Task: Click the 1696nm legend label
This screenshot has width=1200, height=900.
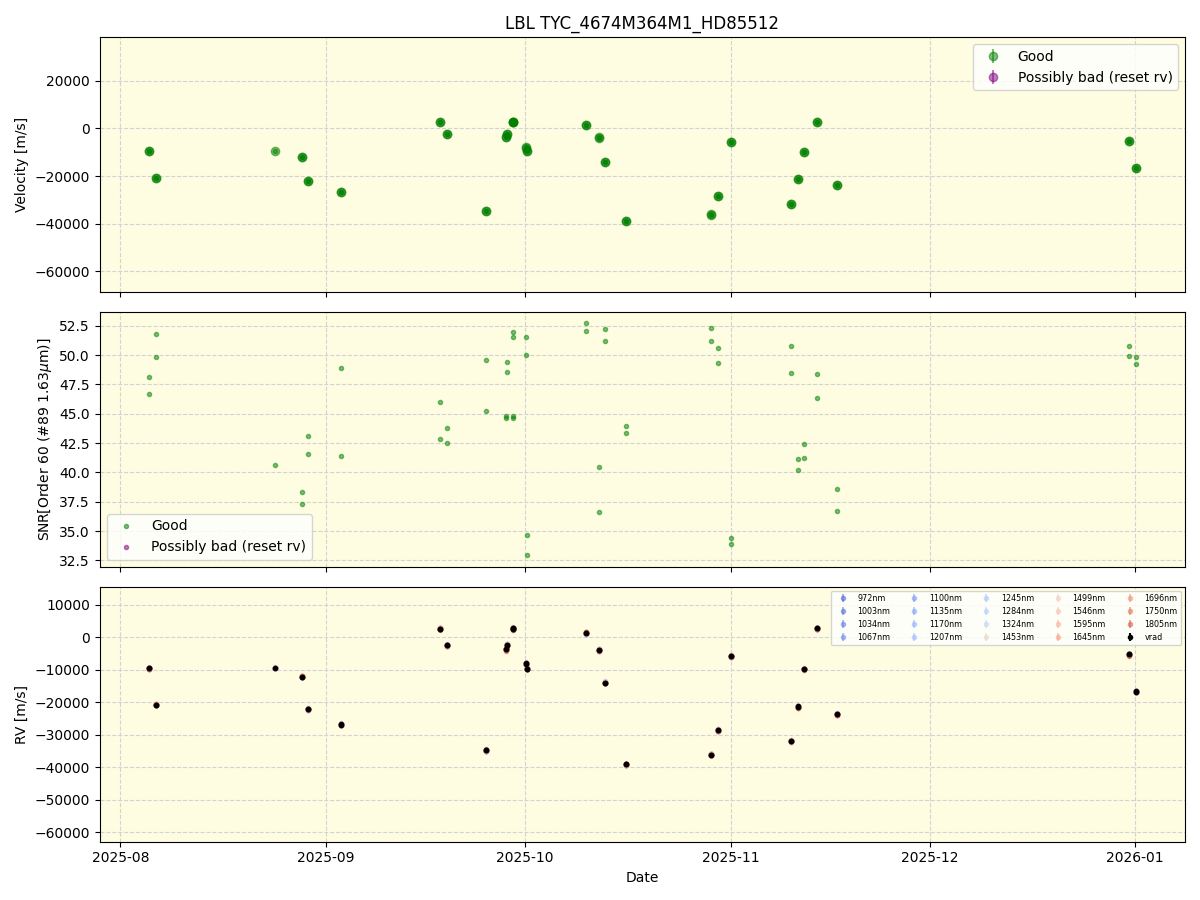Action: (1161, 598)
